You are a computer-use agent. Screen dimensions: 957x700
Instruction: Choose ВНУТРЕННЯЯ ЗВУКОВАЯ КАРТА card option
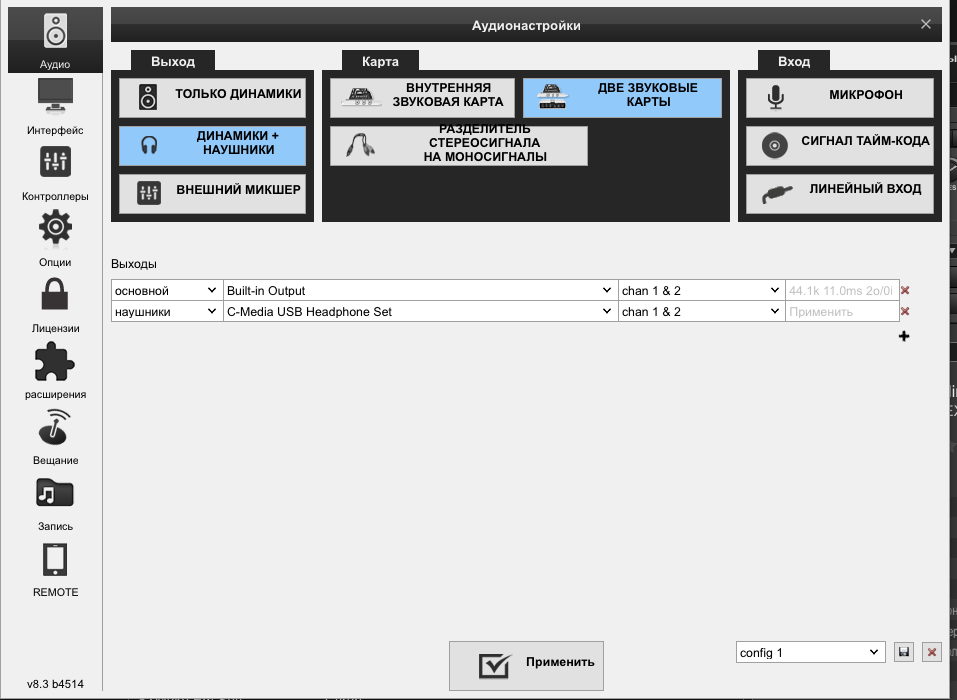point(424,97)
